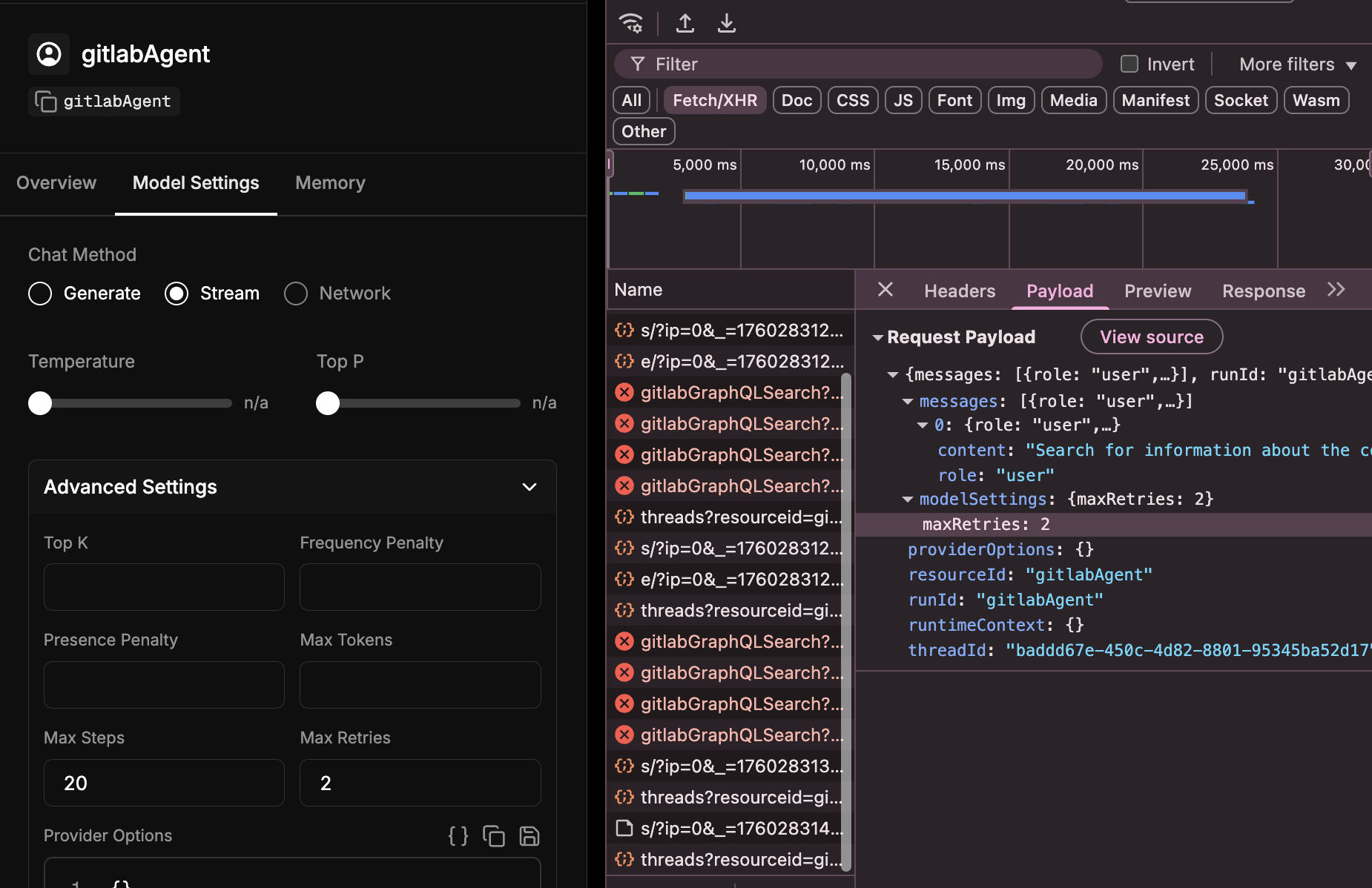Click the import HAR upload icon
The image size is (1372, 888).
685,23
